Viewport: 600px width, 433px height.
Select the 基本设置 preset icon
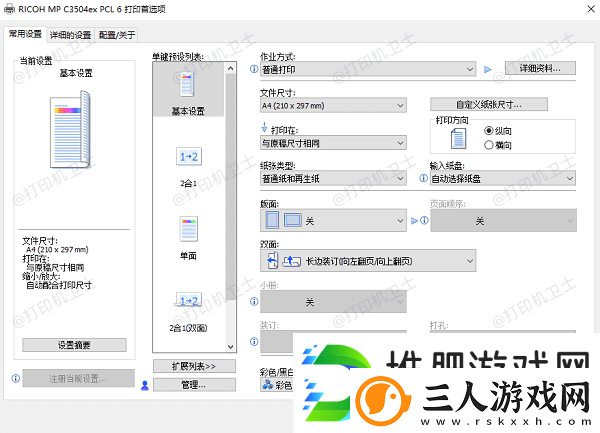click(x=188, y=84)
